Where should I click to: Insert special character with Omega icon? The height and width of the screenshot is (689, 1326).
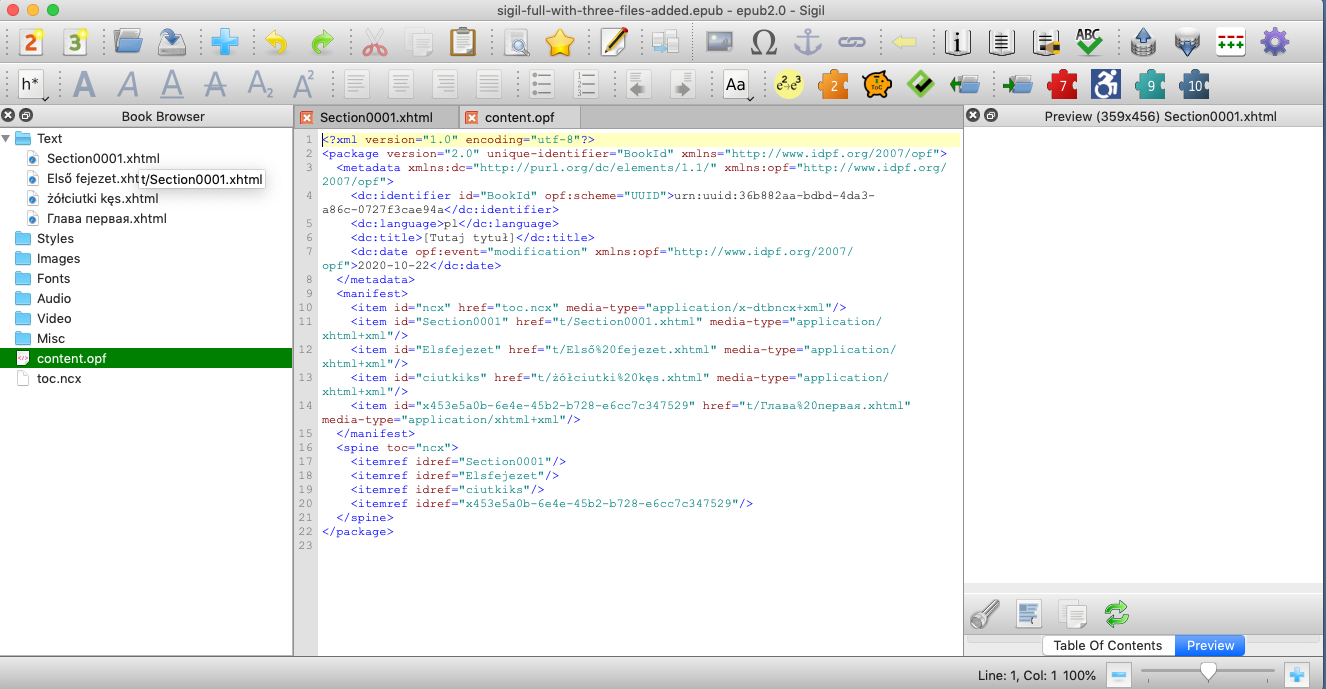coord(763,43)
